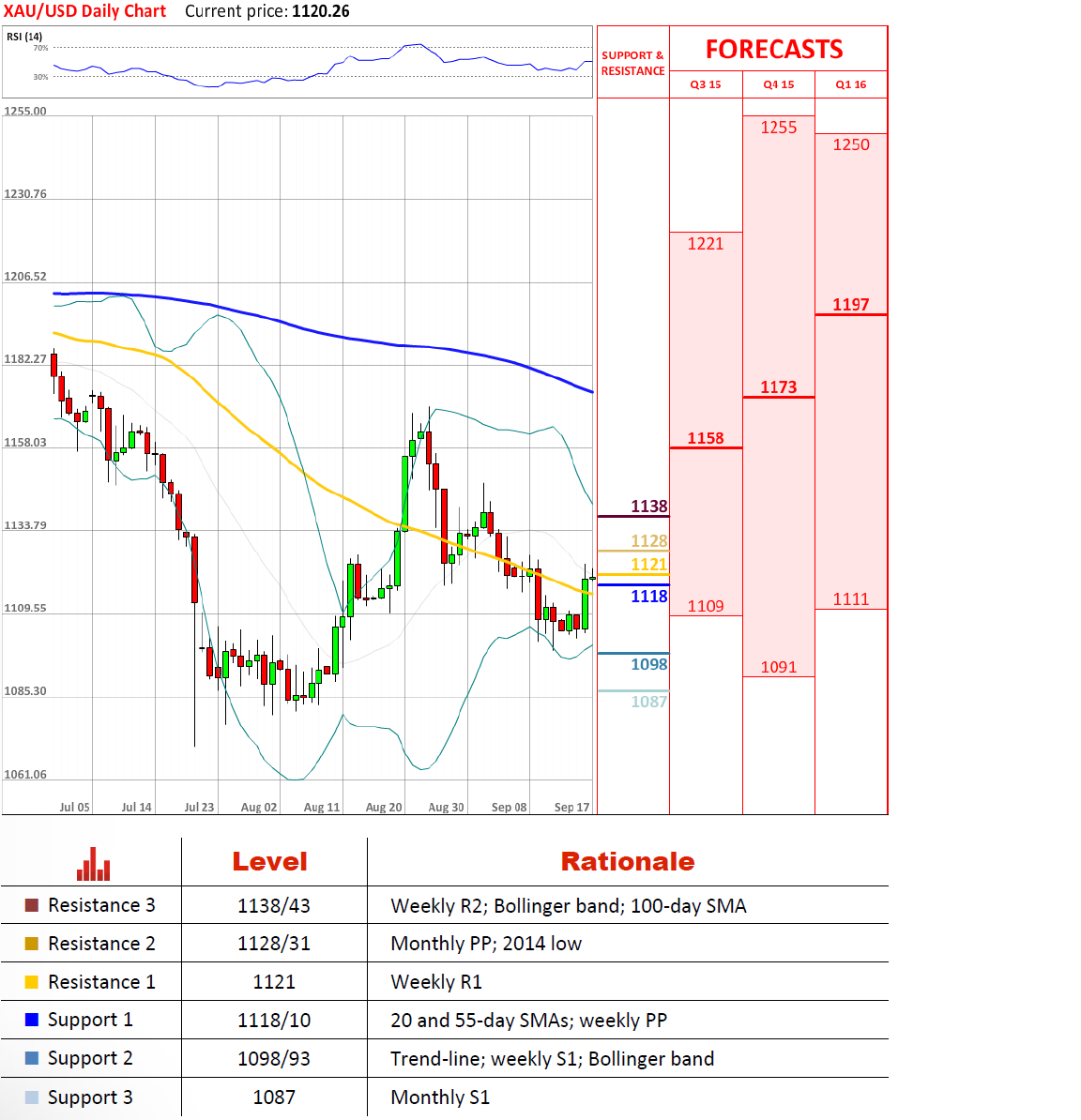Click the bold 1158 forecast value
This screenshot has height=1120, width=1081.
click(706, 438)
